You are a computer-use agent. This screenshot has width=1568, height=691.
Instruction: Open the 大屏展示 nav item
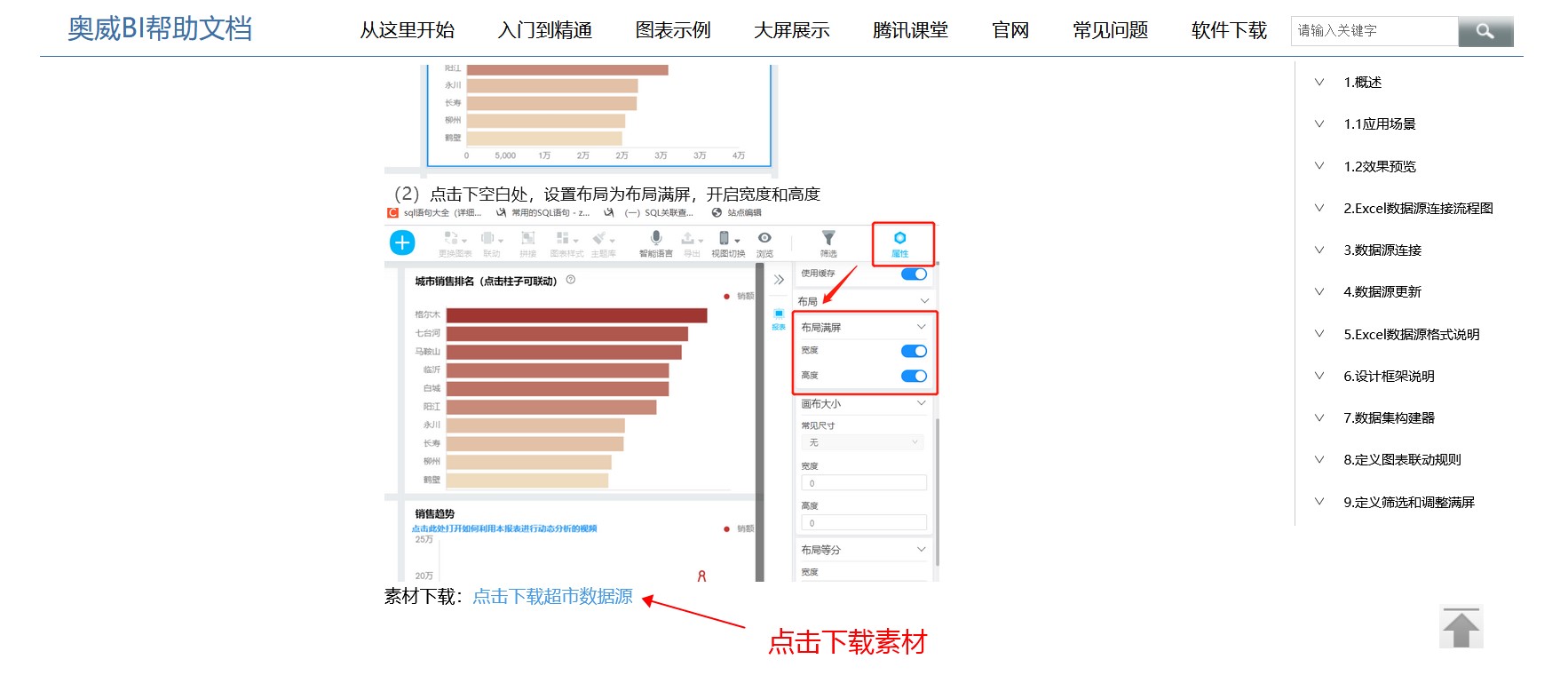point(792,30)
